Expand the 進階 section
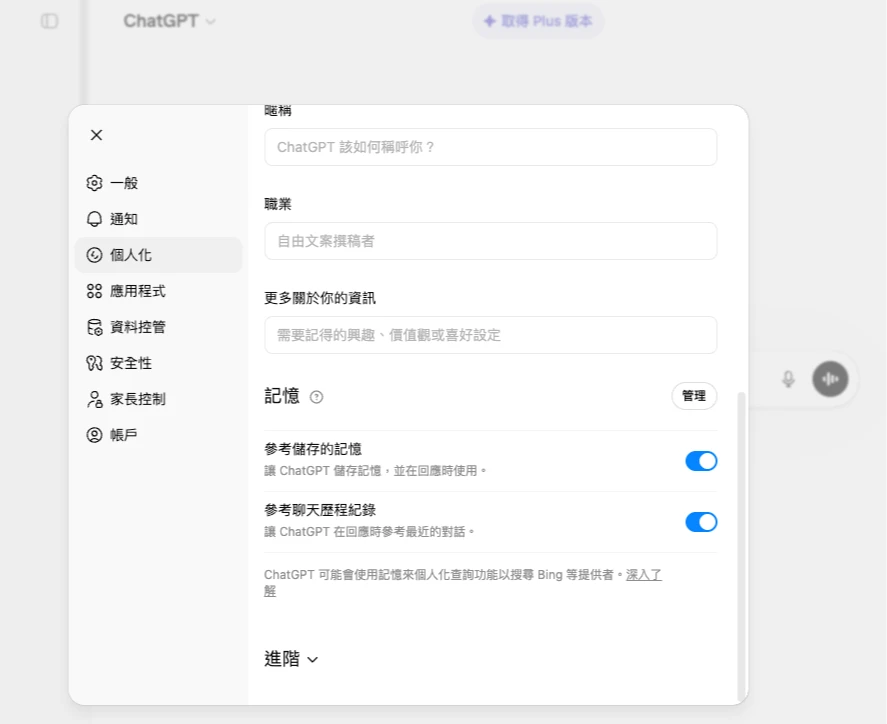Screen dimensions: 887x724 [291, 659]
